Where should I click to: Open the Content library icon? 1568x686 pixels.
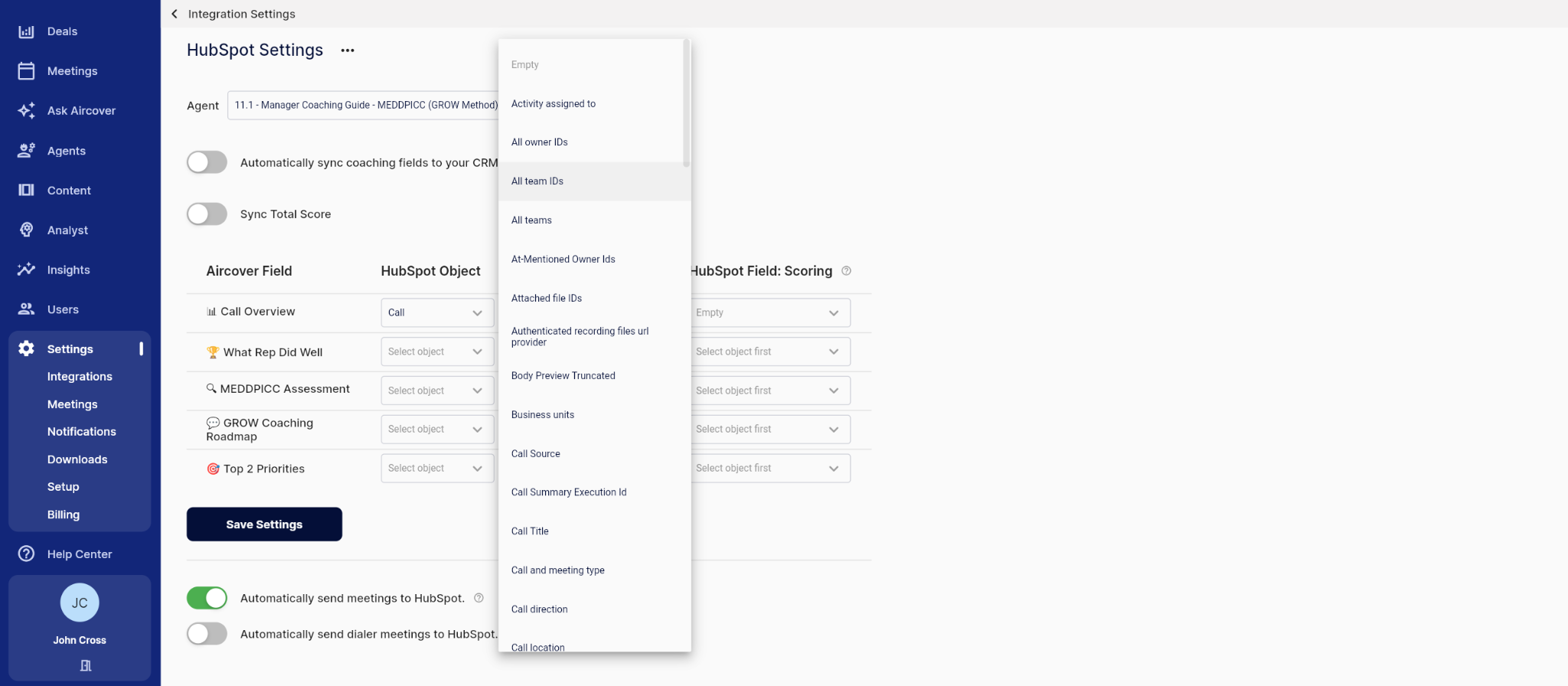point(26,190)
